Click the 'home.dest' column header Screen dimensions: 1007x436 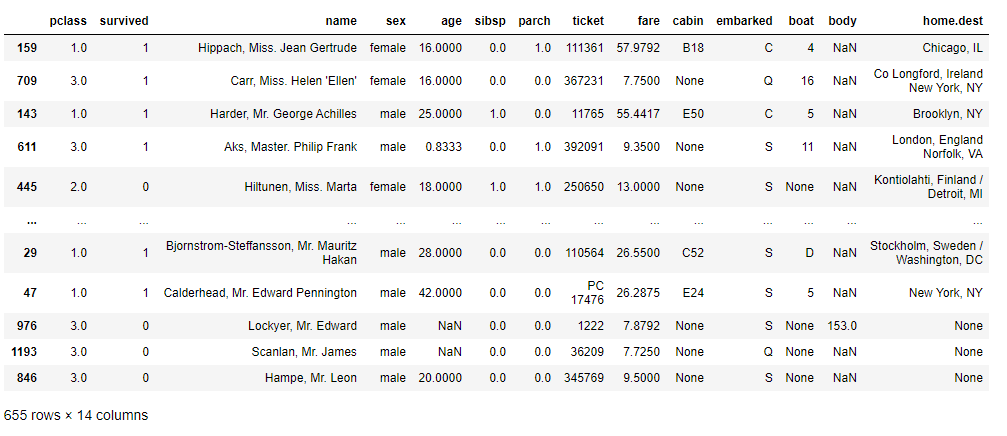pyautogui.click(x=952, y=20)
